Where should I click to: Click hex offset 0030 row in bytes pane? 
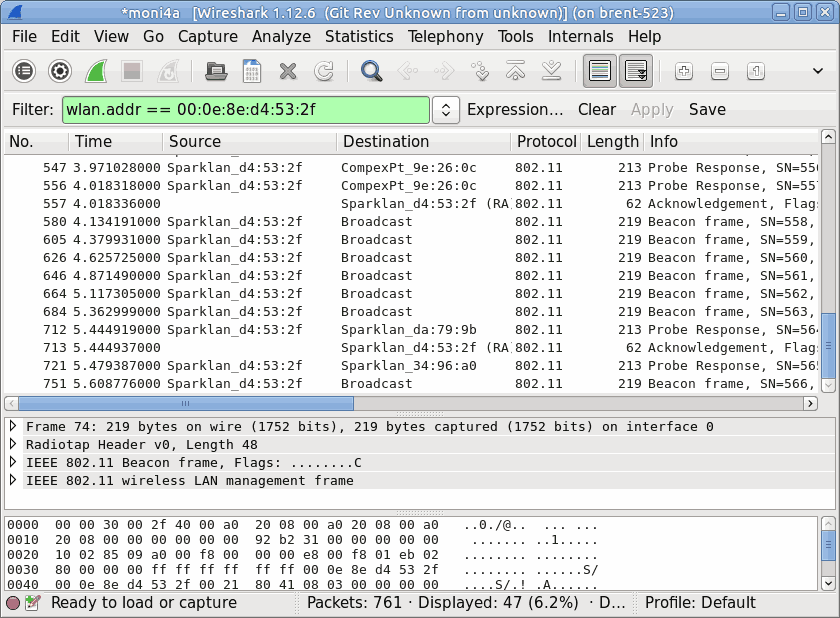coord(303,569)
